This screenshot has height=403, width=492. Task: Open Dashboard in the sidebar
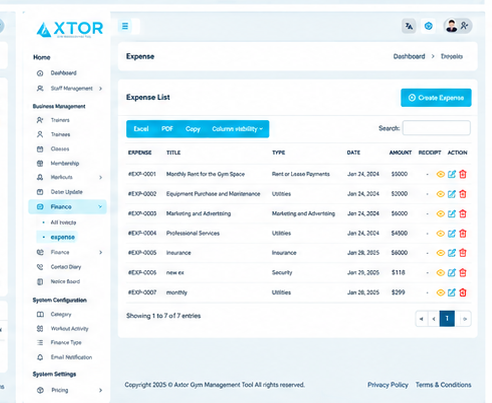(63, 73)
